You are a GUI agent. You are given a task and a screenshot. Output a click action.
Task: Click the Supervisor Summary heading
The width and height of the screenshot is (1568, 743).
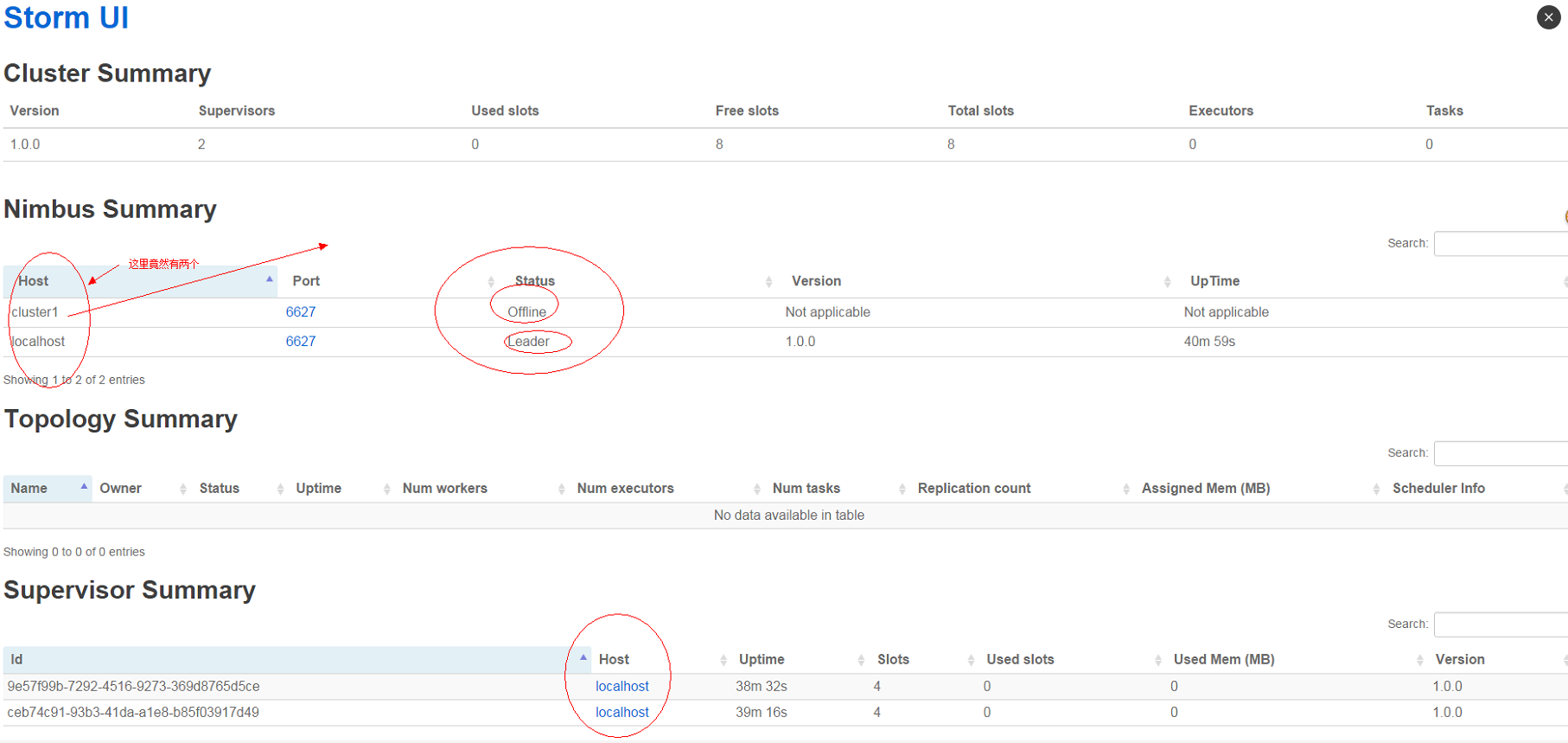click(x=130, y=590)
